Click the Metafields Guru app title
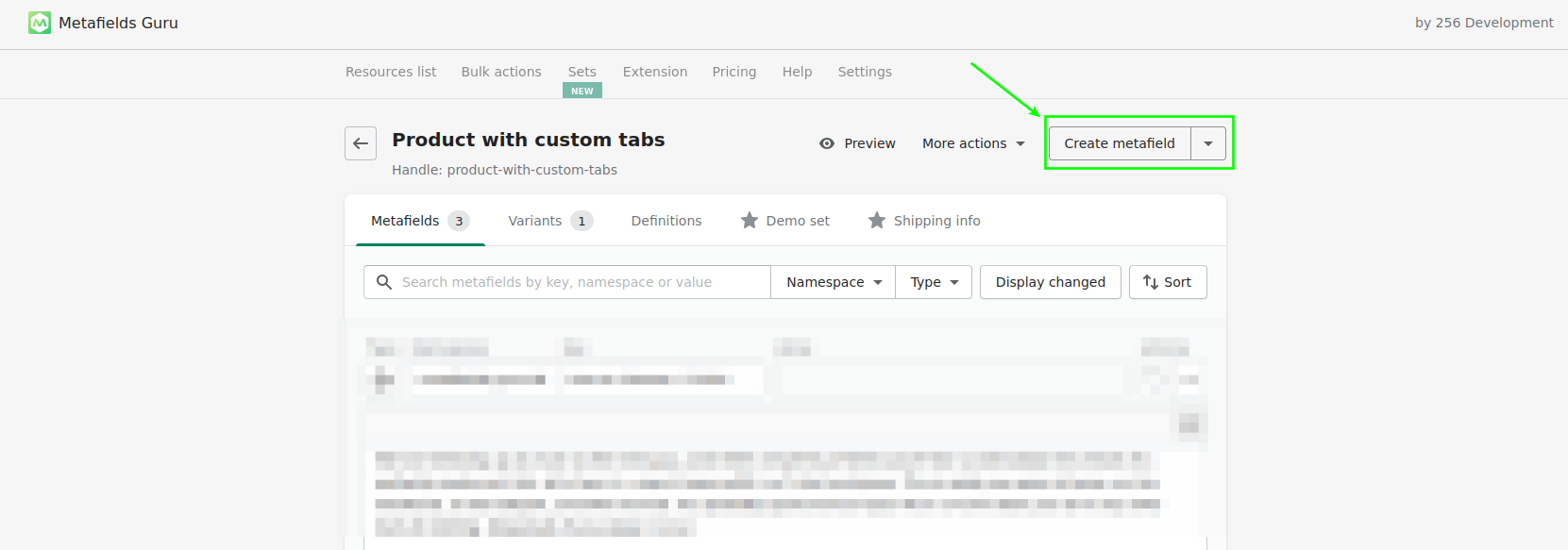This screenshot has height=550, width=1568. pos(118,23)
